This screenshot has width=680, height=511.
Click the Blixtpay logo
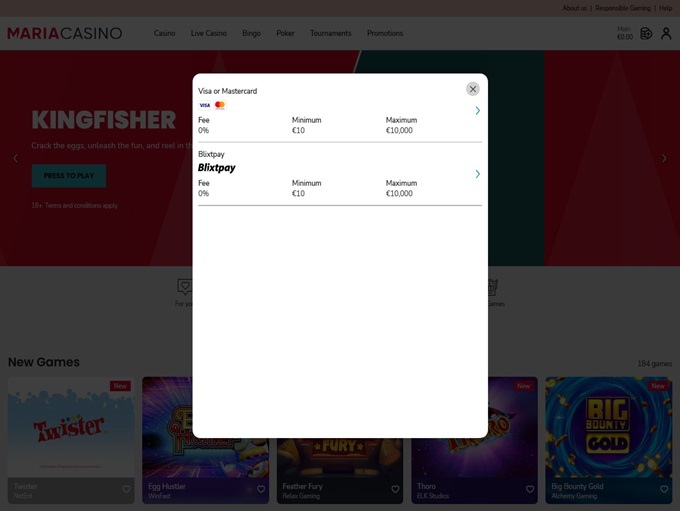(x=217, y=168)
